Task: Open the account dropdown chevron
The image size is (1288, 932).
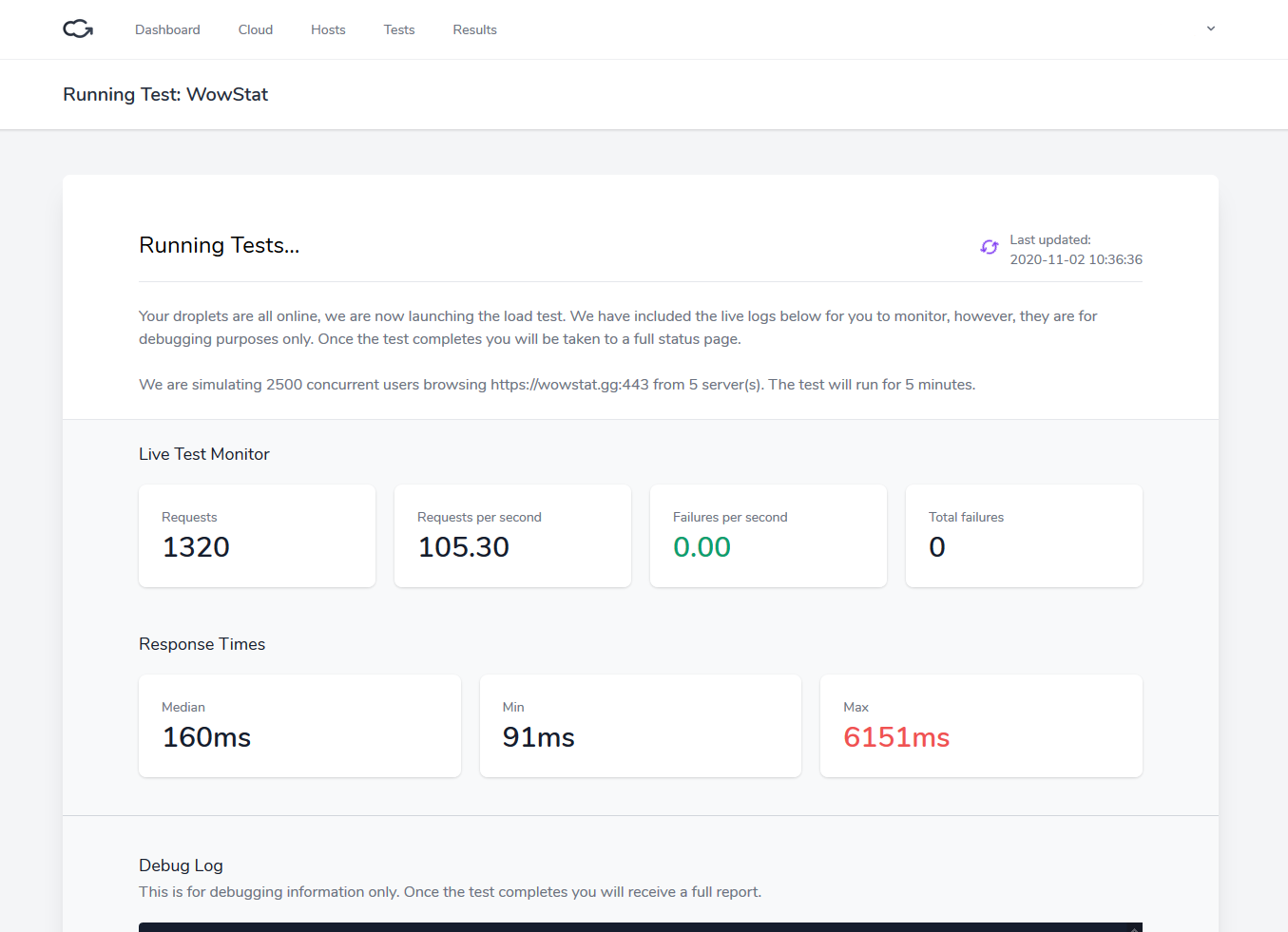Action: click(x=1211, y=29)
